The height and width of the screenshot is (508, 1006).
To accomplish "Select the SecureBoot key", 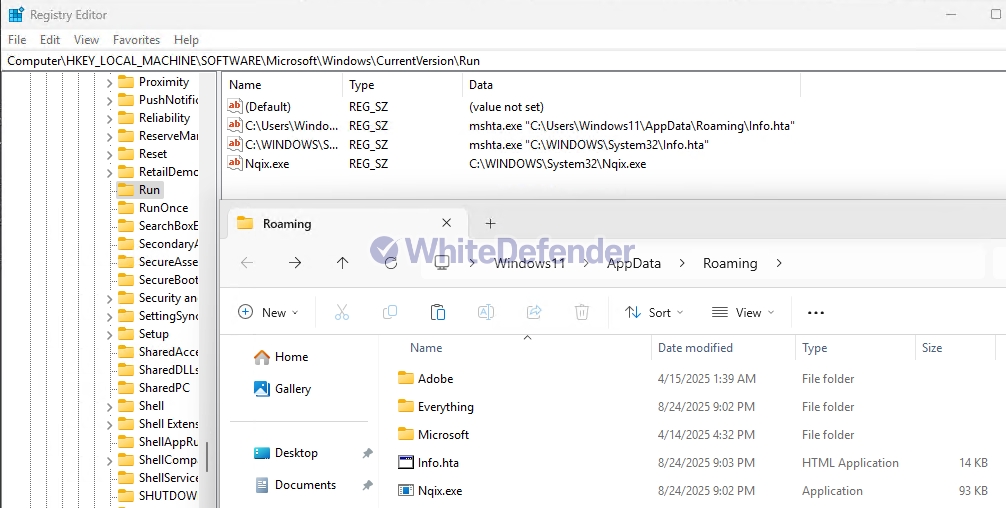I will point(168,280).
